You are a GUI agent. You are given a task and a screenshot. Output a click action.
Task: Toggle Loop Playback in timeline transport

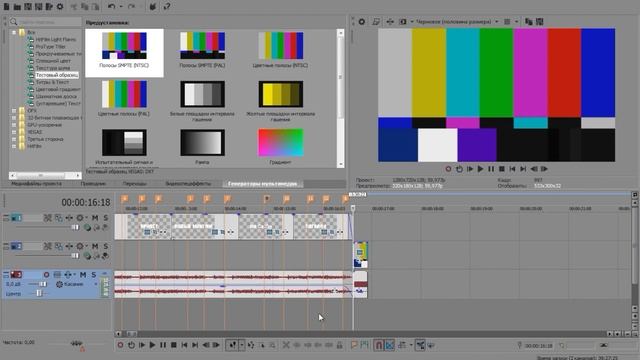[x=131, y=345]
